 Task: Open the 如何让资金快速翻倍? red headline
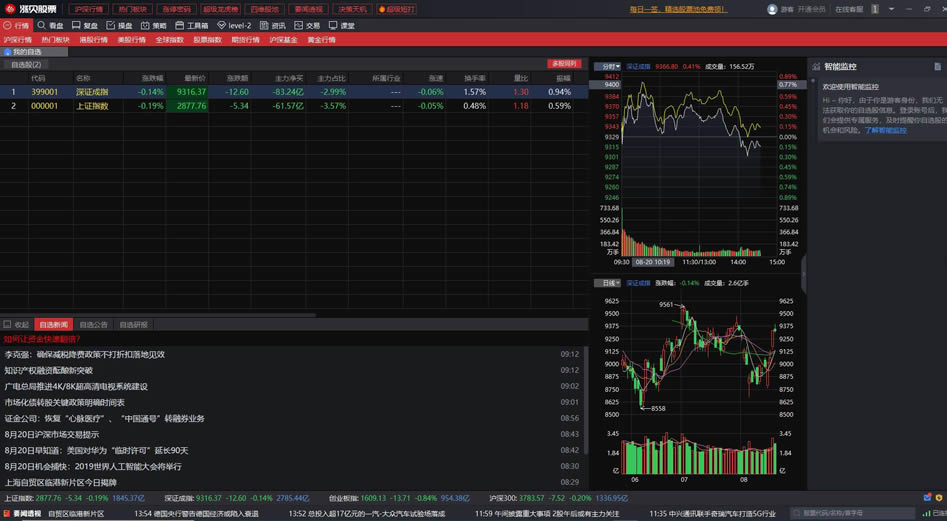pos(42,339)
